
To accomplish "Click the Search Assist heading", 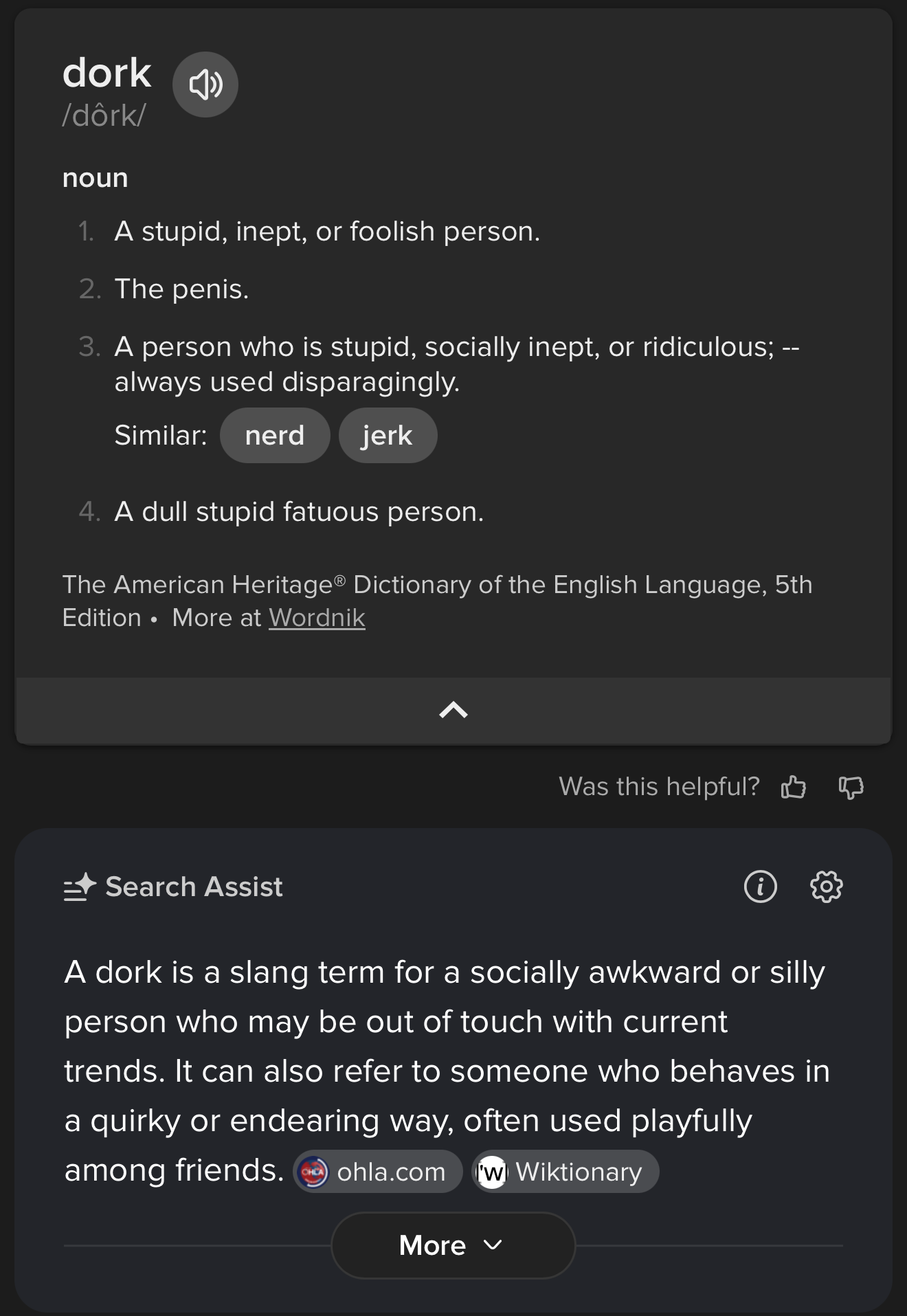I will point(194,886).
